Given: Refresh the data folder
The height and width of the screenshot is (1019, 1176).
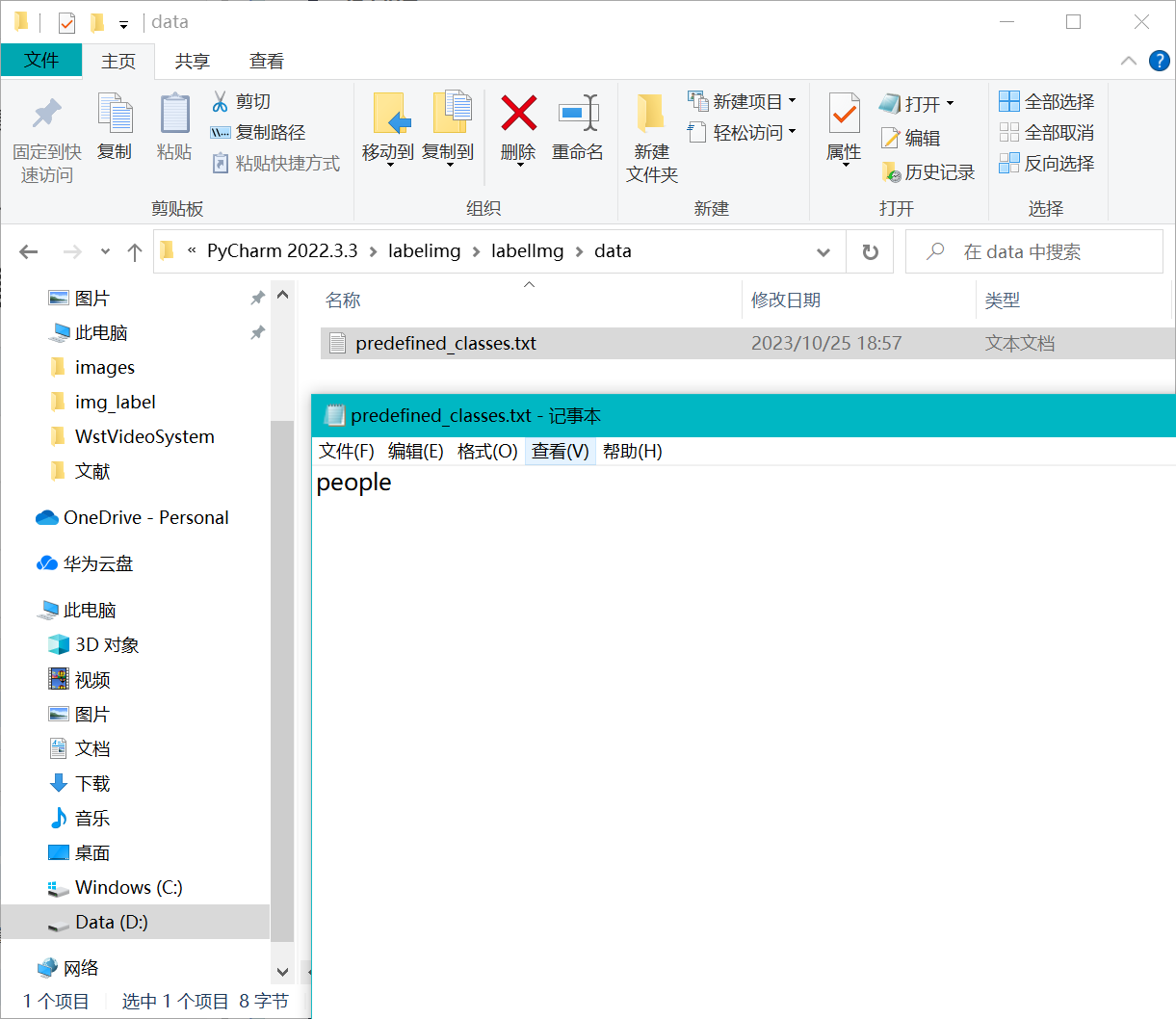Looking at the screenshot, I should (871, 251).
